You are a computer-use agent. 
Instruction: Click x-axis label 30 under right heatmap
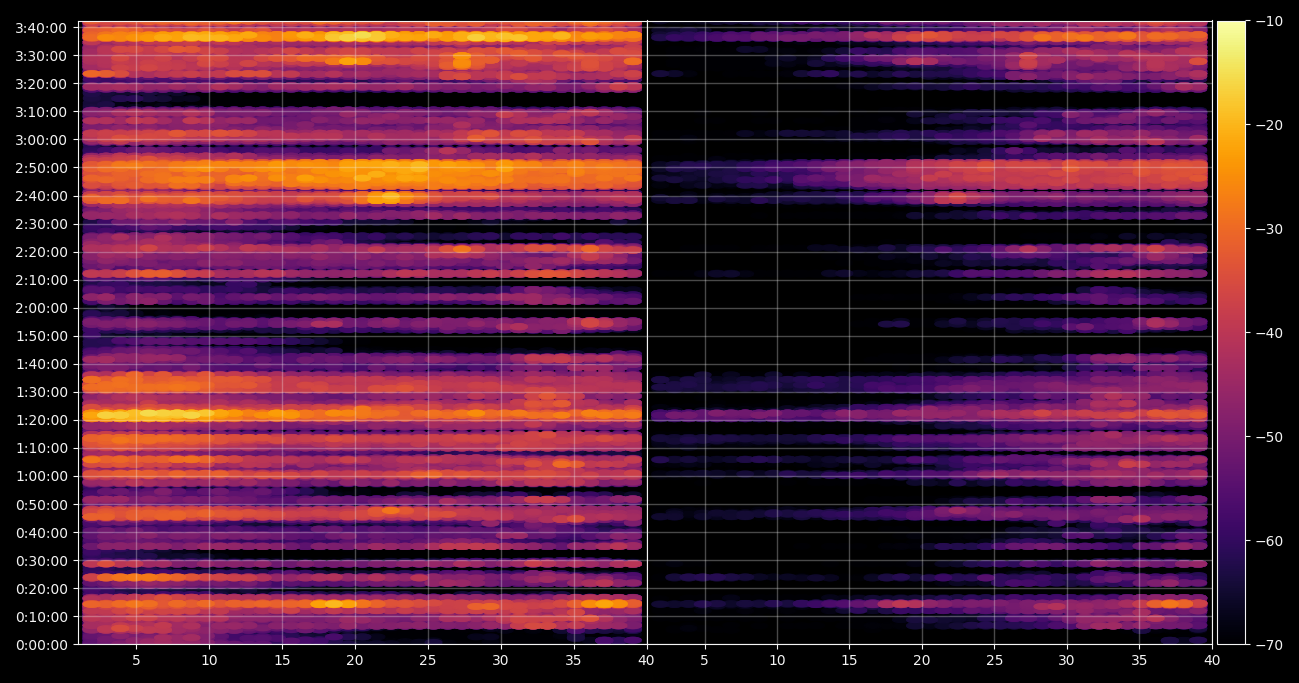click(1067, 660)
